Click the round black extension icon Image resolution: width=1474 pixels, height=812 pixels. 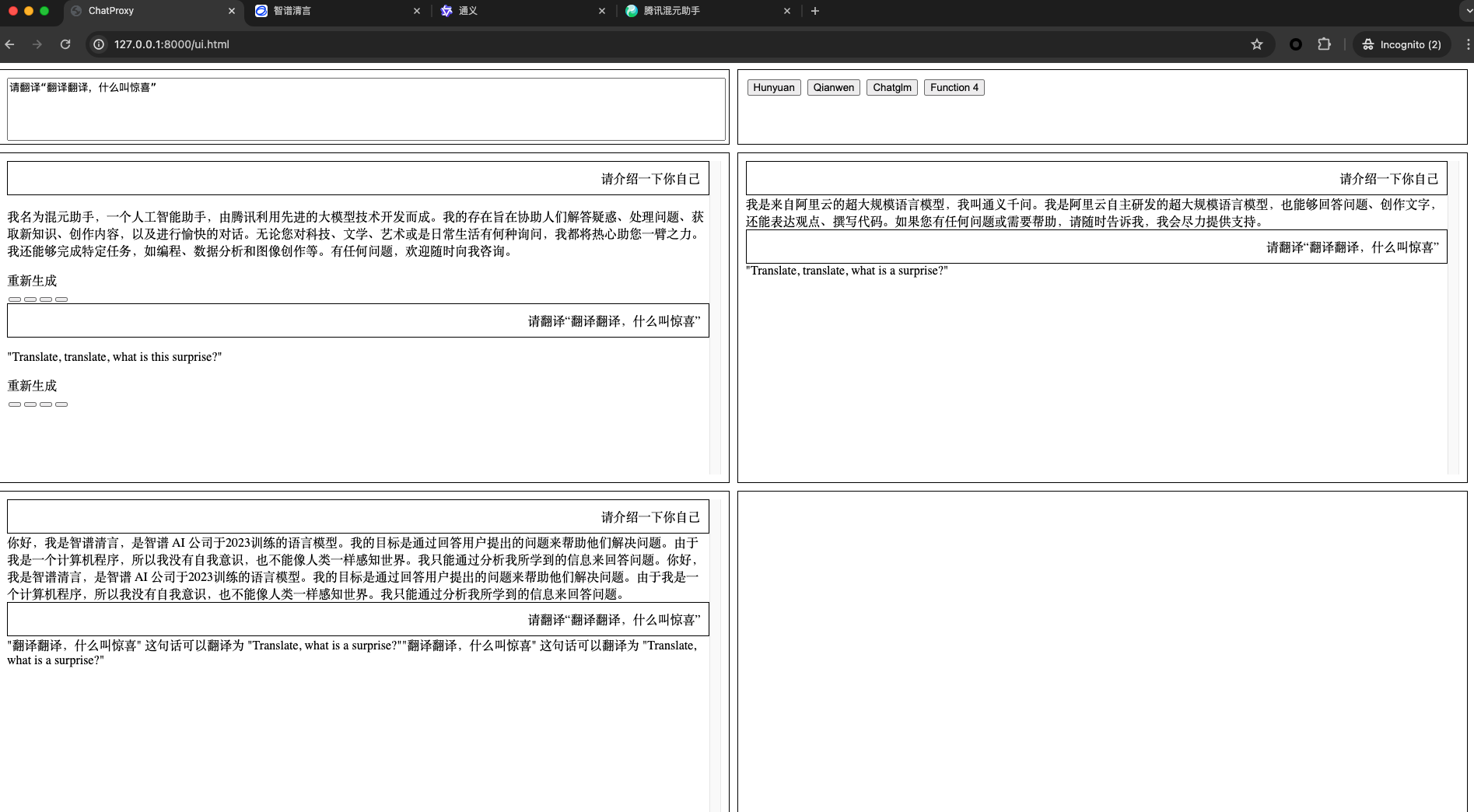click(x=1295, y=44)
